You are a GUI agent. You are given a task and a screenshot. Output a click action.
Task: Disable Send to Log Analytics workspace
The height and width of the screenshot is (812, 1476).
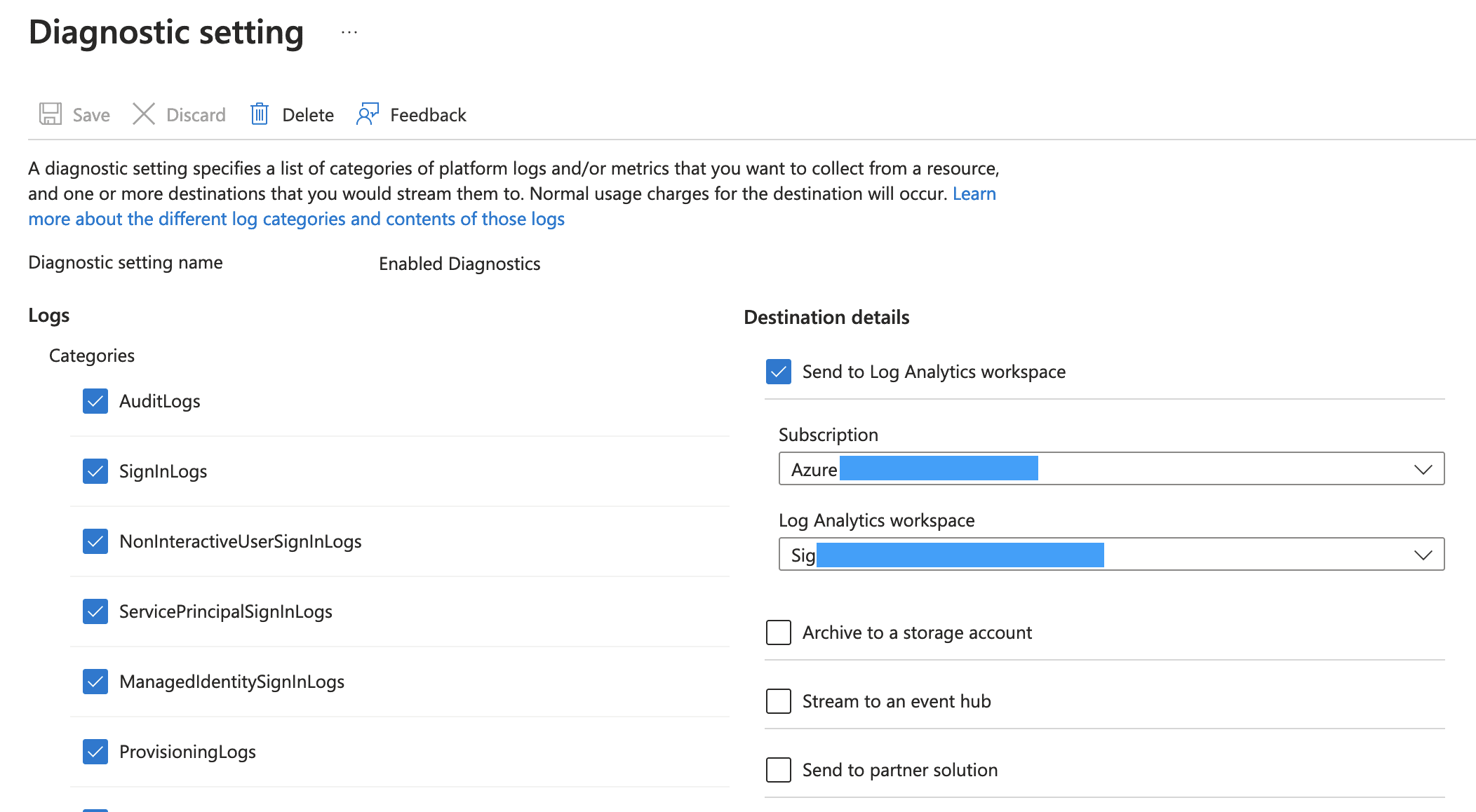tap(779, 372)
